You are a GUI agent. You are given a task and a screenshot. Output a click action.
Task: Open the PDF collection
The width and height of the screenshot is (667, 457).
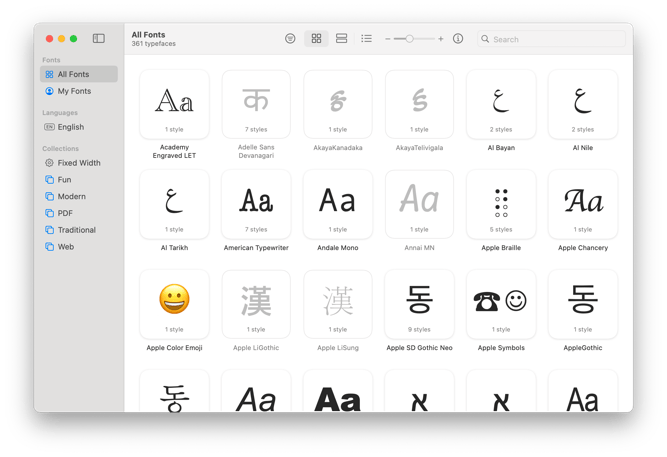[x=79, y=213]
